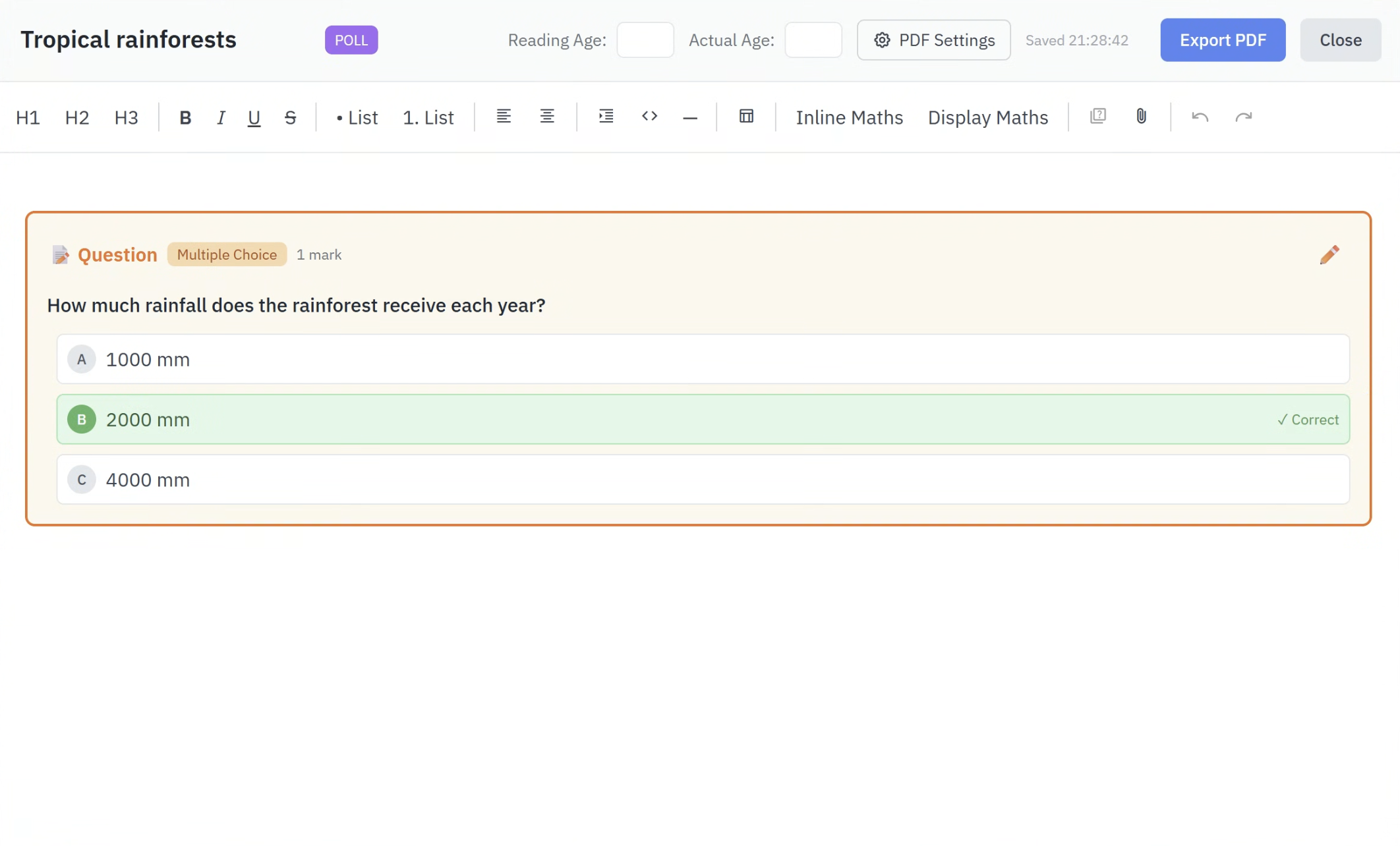Toggle italic formatting
Screen dimensions: 1400x846
tap(221, 117)
